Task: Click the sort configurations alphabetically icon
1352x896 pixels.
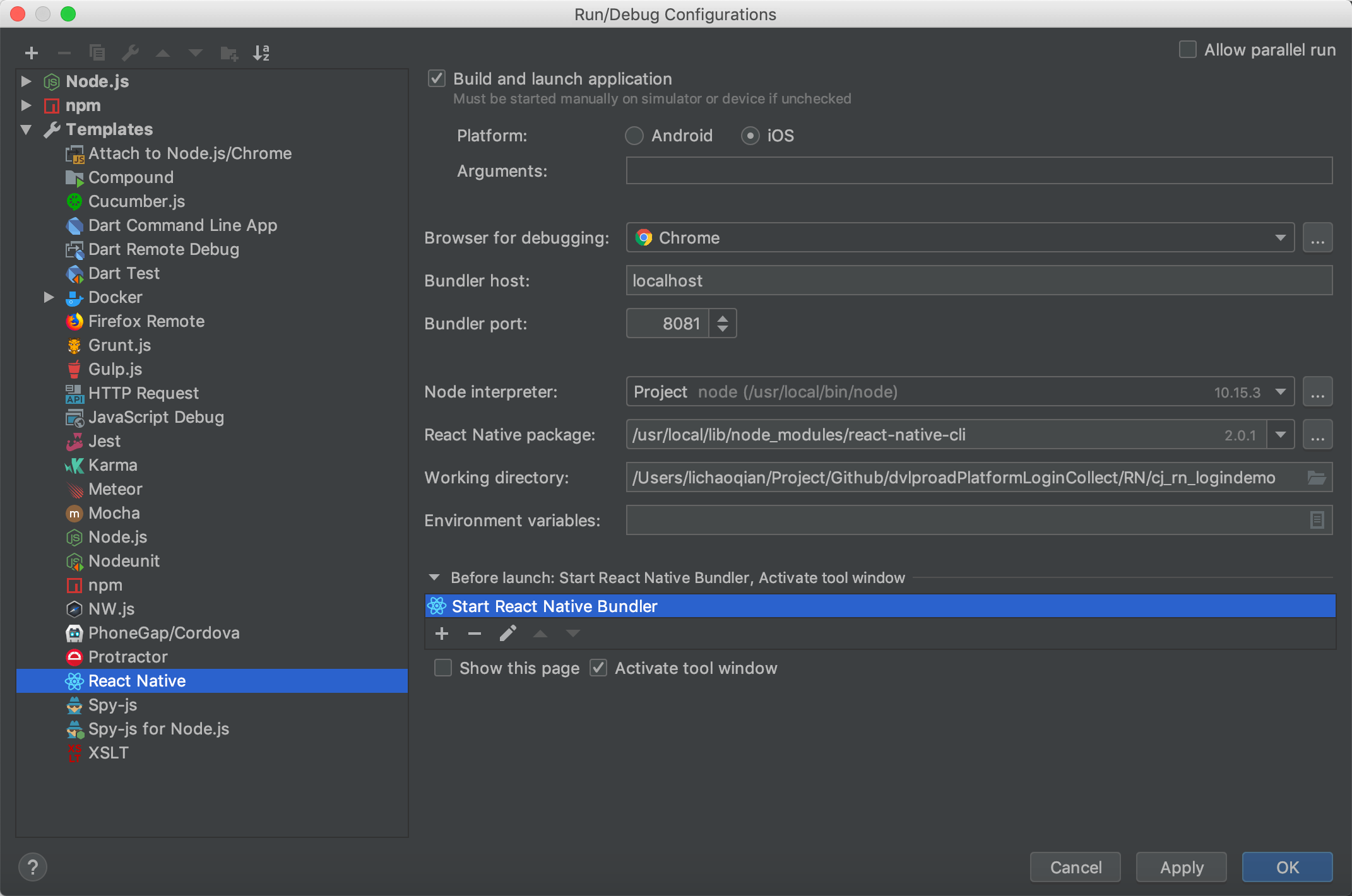Action: coord(261,53)
